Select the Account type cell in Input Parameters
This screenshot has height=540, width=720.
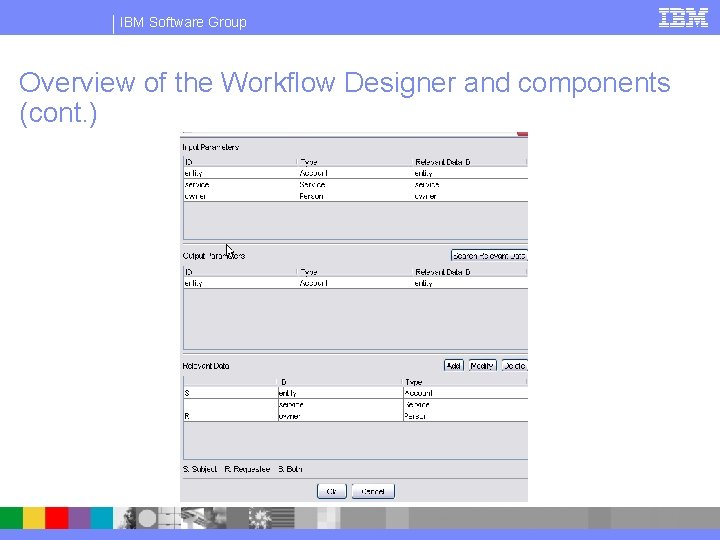tap(355, 173)
